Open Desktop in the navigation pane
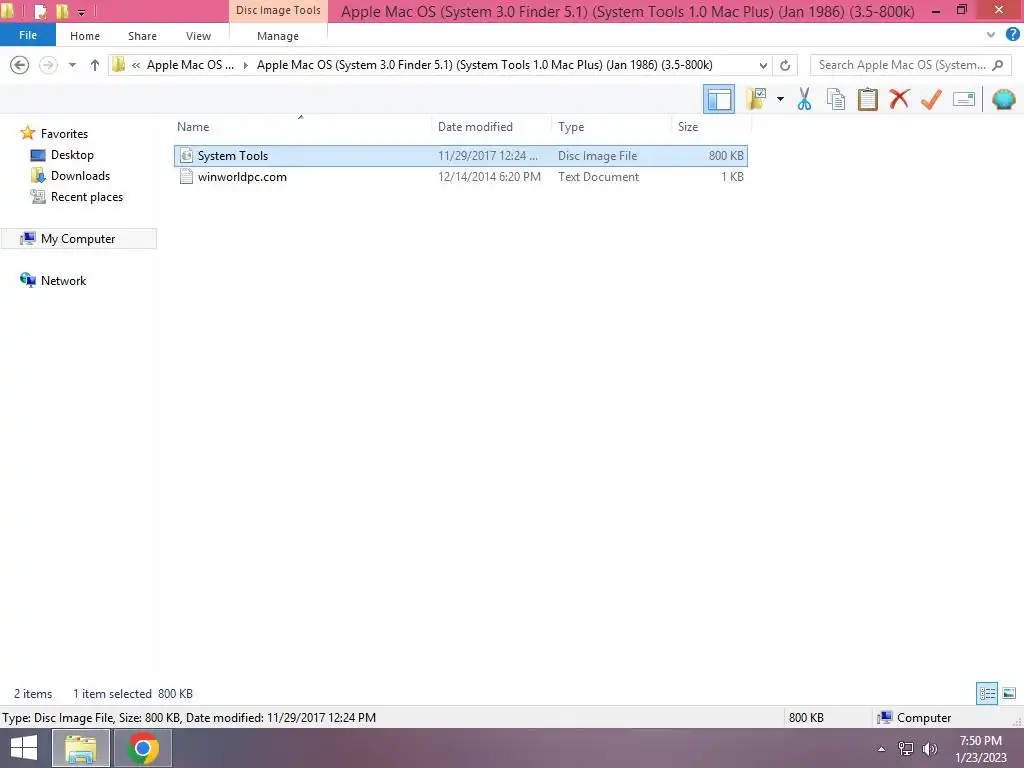The image size is (1024, 768). (72, 155)
